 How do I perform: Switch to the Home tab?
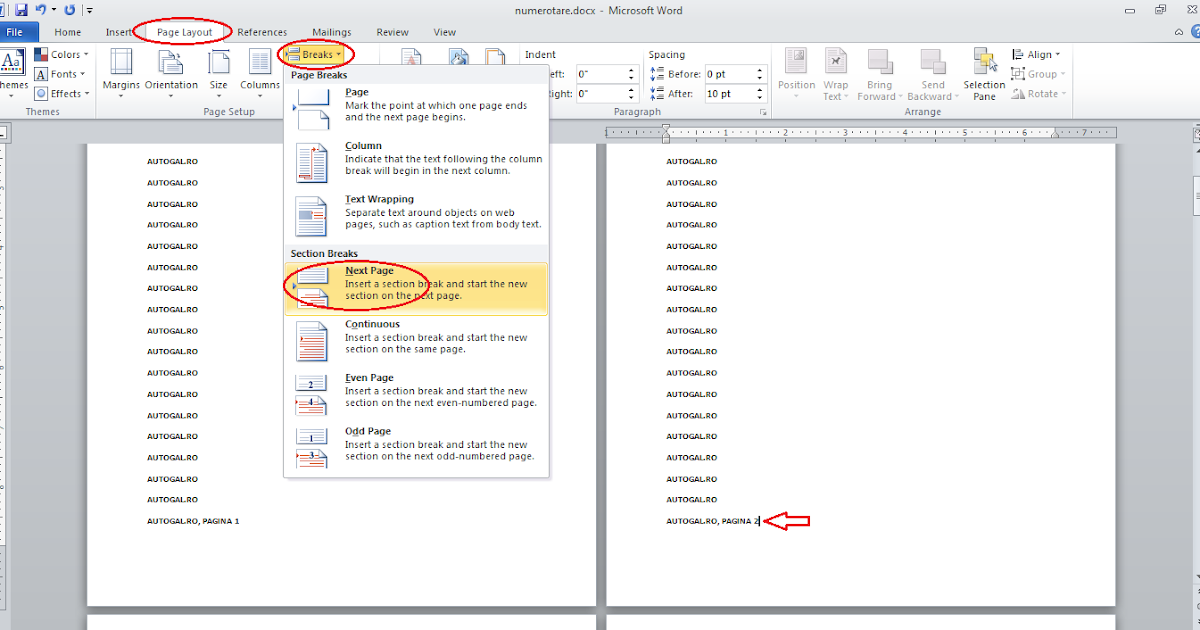tap(68, 32)
